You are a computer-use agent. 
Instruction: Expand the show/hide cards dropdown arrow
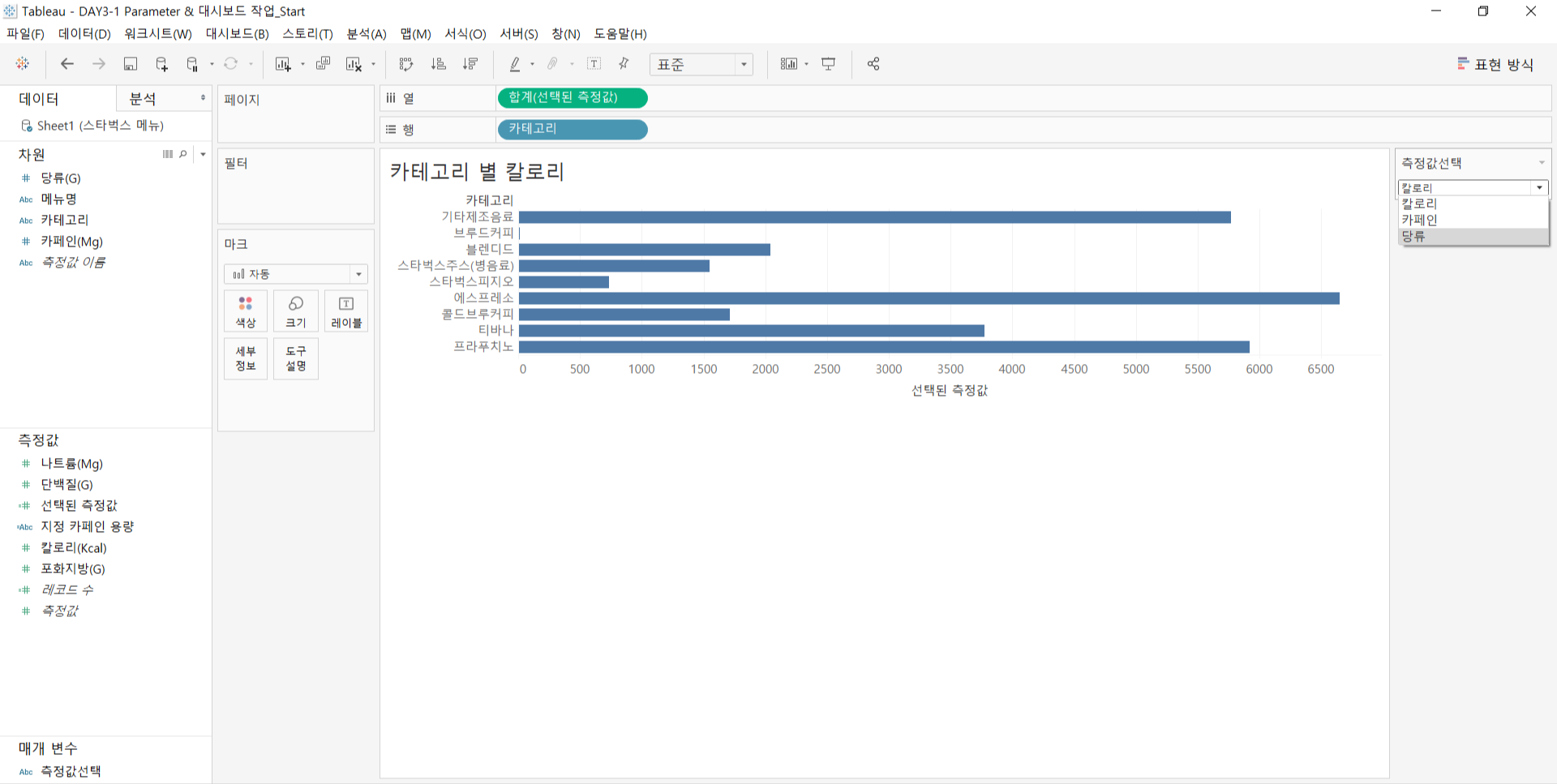point(806,64)
